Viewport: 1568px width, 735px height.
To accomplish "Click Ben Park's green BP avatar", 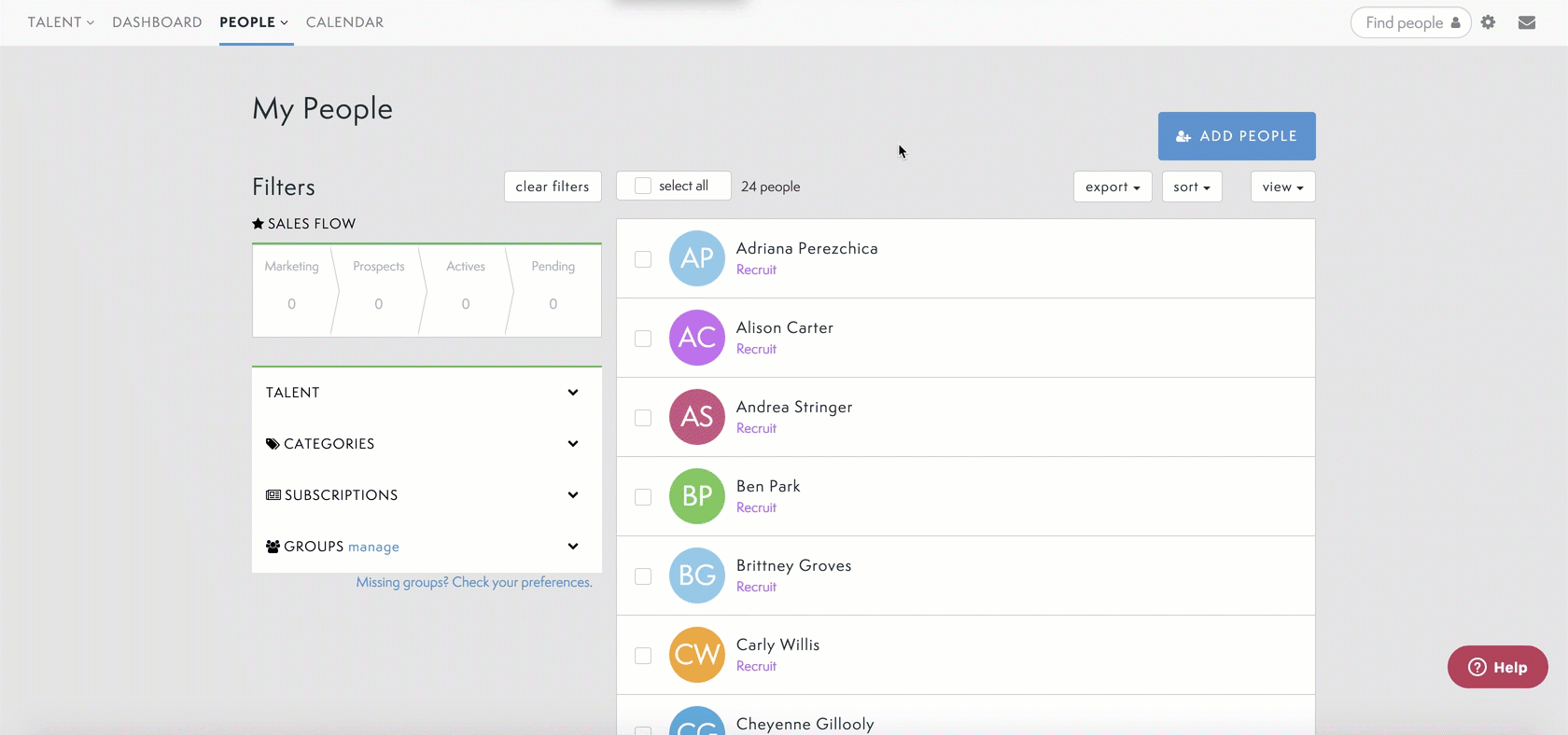I will [696, 496].
